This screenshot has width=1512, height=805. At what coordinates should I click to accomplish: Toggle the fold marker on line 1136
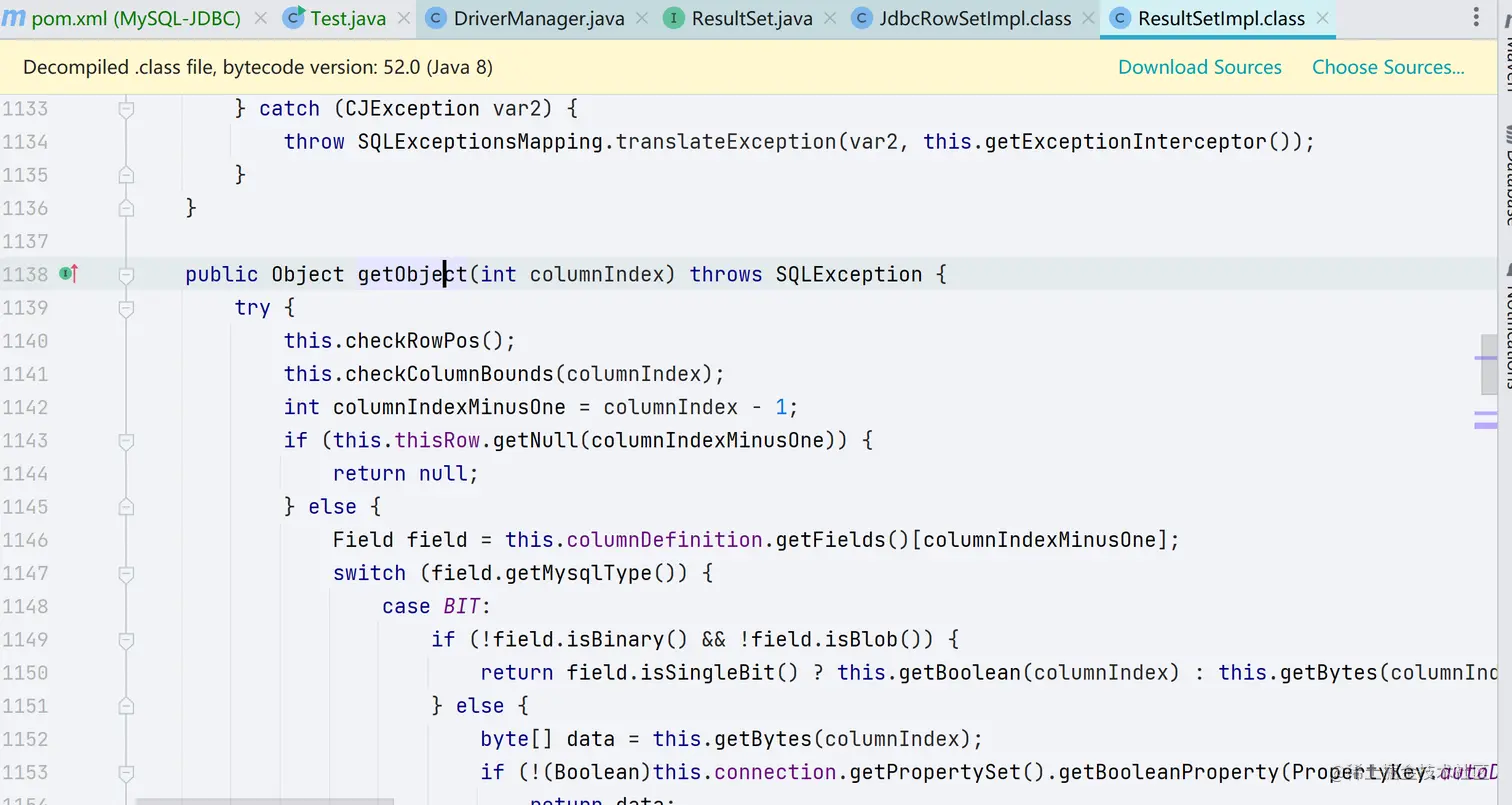tap(126, 207)
